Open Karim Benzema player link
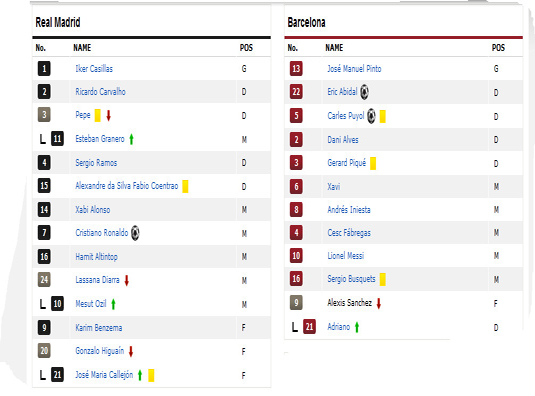Viewport: 535px width, 396px height. click(99, 328)
